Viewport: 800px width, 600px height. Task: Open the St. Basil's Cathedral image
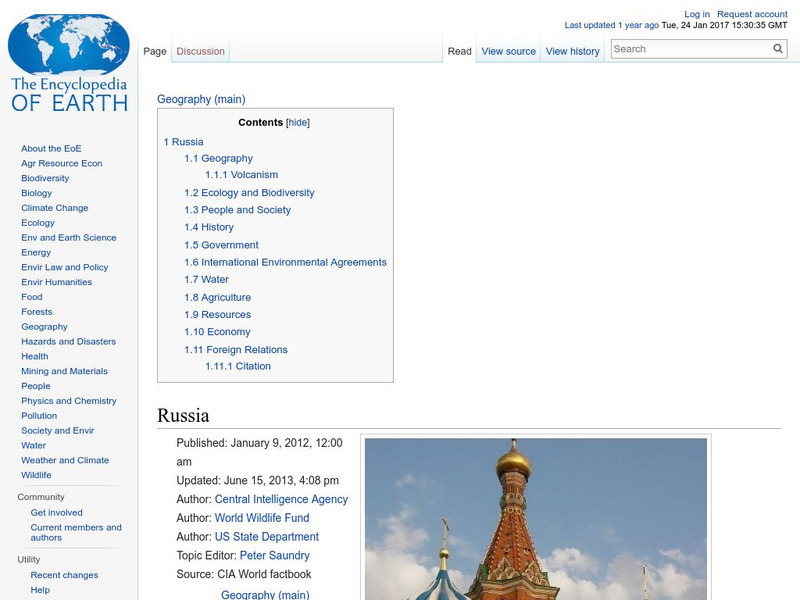[535, 518]
